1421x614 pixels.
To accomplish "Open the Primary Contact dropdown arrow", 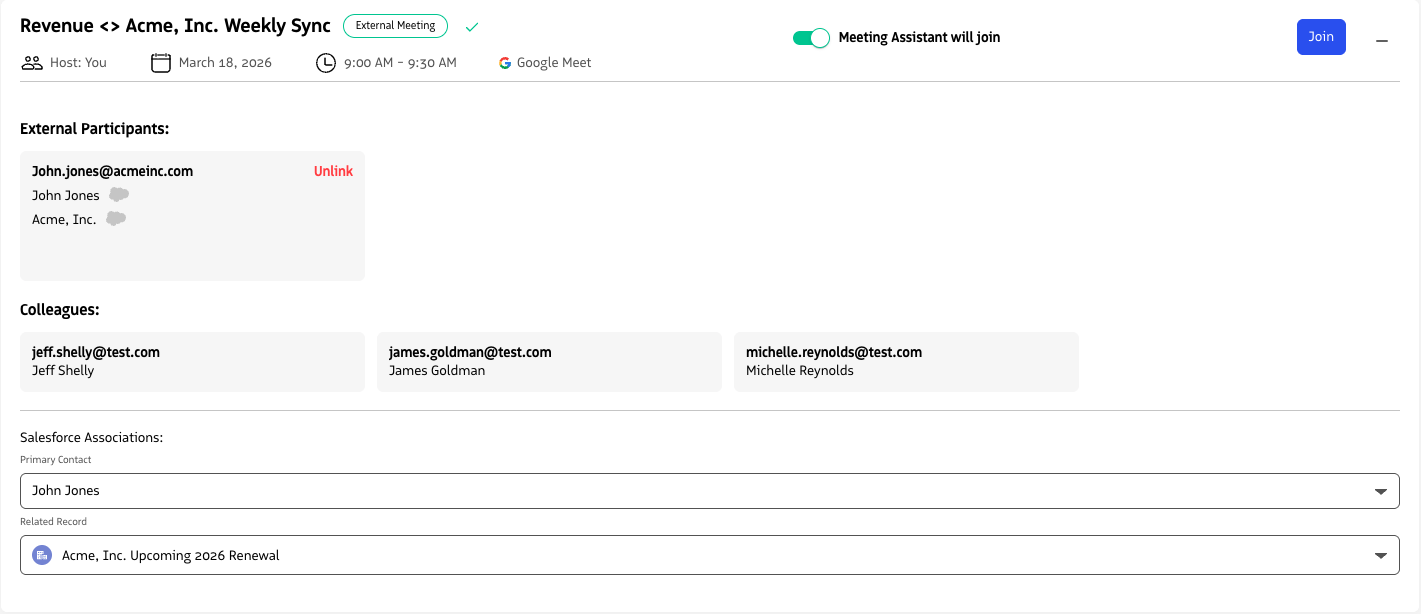I will (x=1380, y=491).
